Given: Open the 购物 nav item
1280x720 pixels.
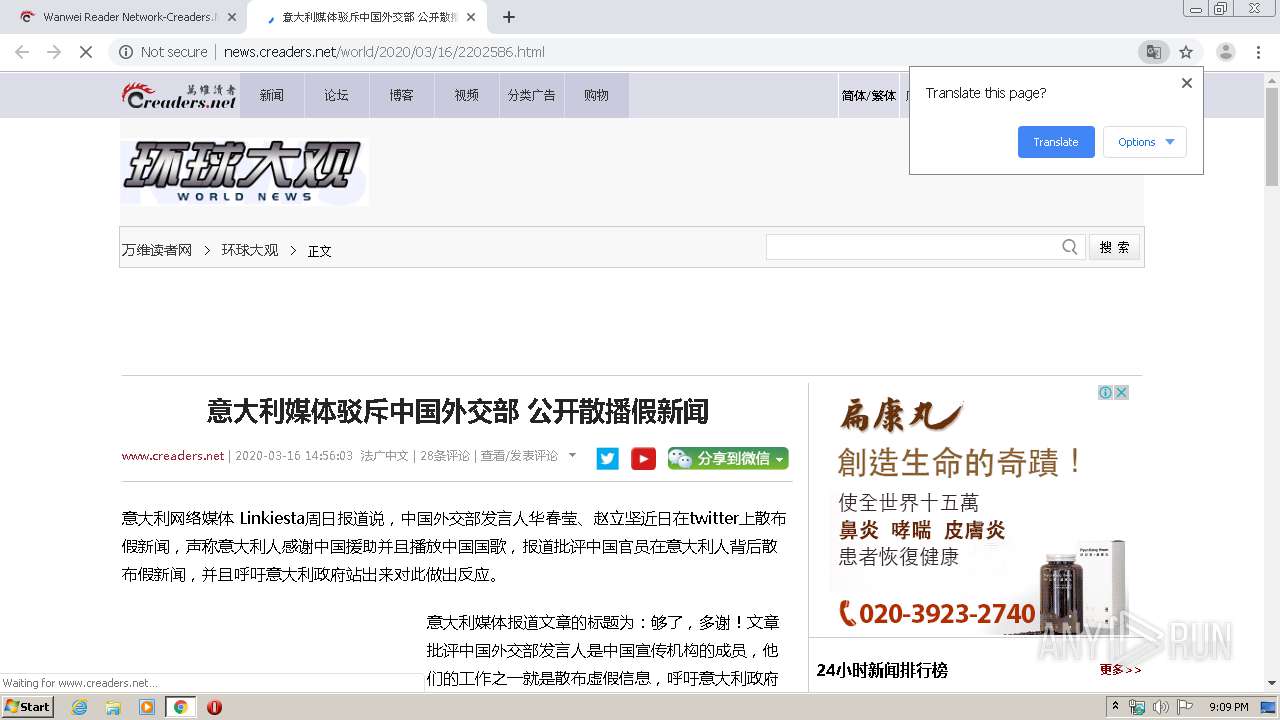Looking at the screenshot, I should pos(597,95).
